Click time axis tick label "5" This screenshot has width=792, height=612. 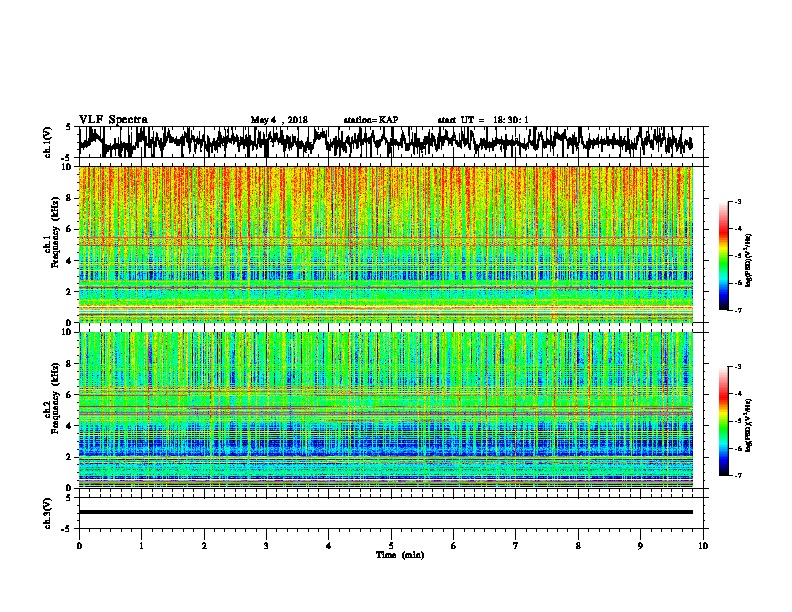(x=391, y=546)
